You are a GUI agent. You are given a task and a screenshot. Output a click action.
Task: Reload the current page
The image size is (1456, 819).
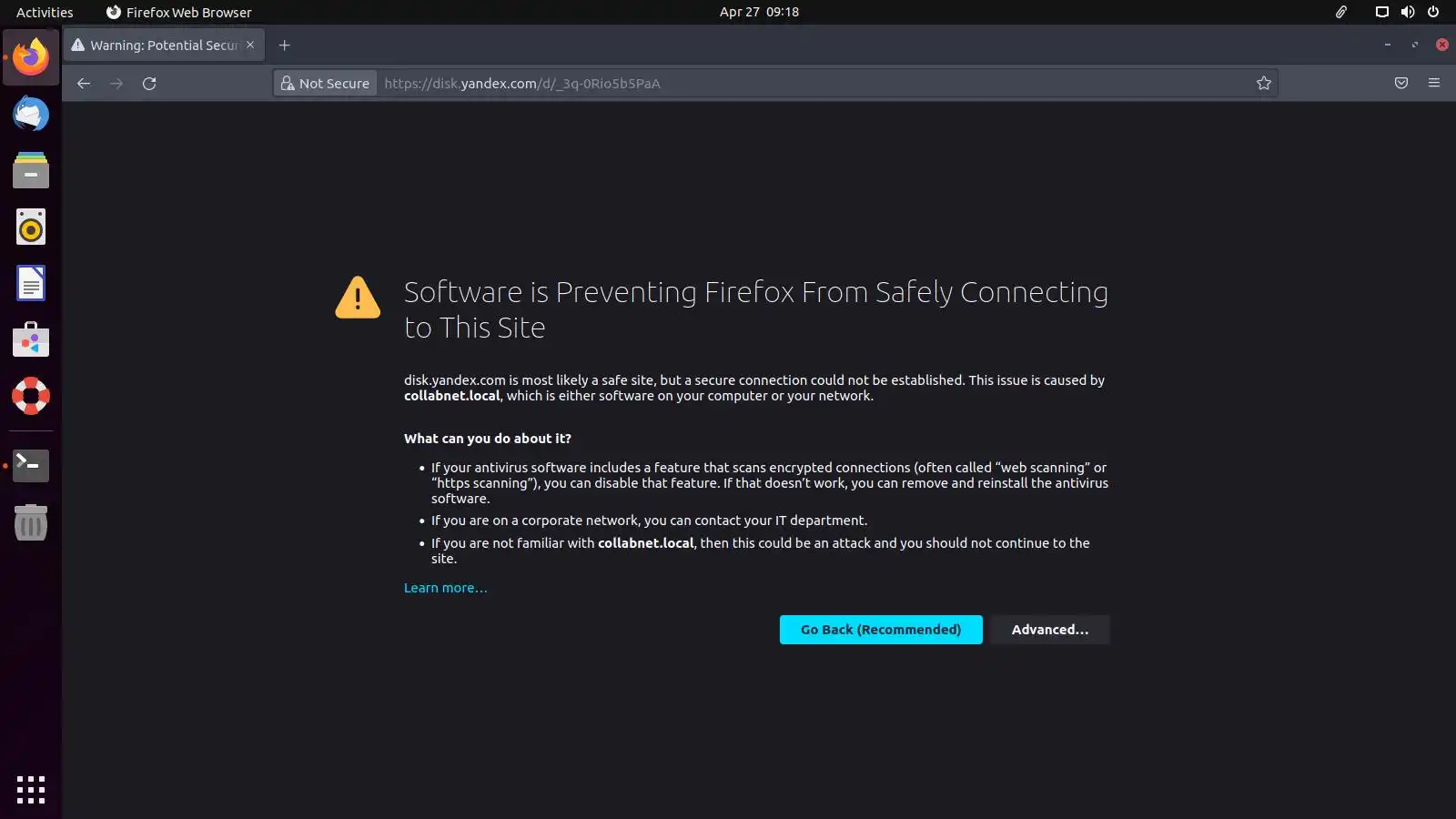tap(149, 84)
